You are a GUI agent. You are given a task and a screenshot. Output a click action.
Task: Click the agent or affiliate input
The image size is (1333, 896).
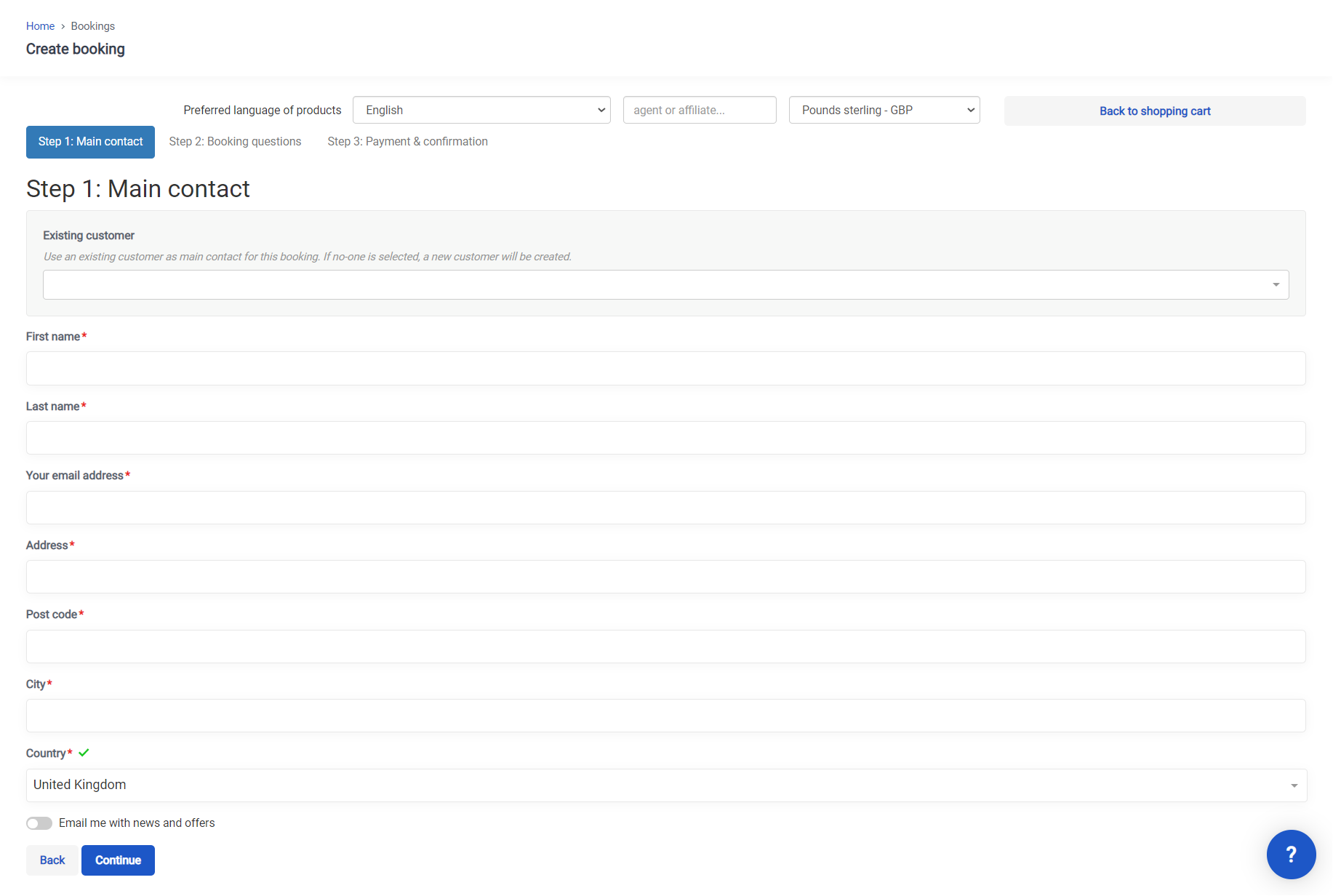coord(699,110)
